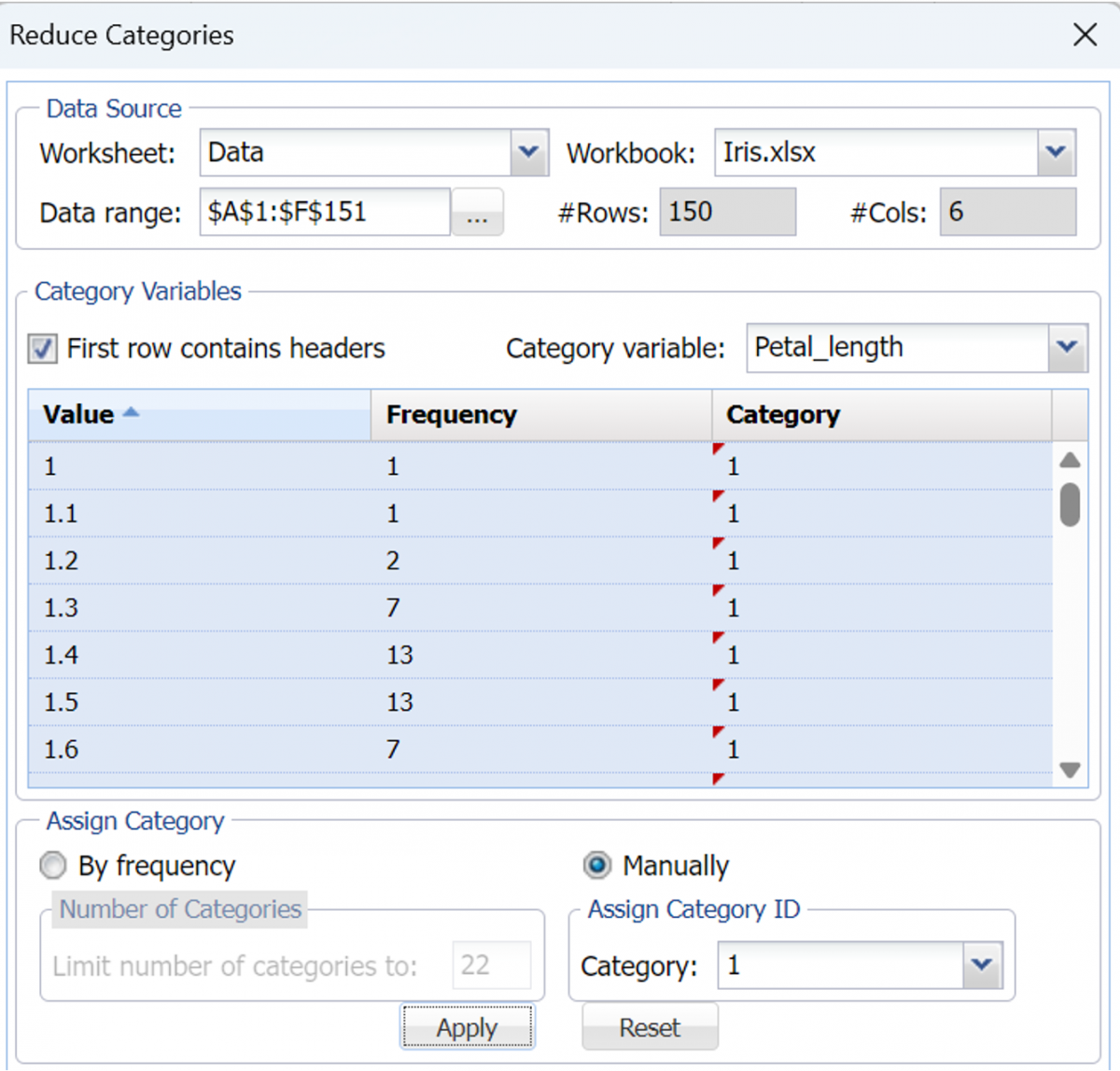Click the scrollbar up arrow
Image resolution: width=1120 pixels, height=1071 pixels.
pos(1070,458)
